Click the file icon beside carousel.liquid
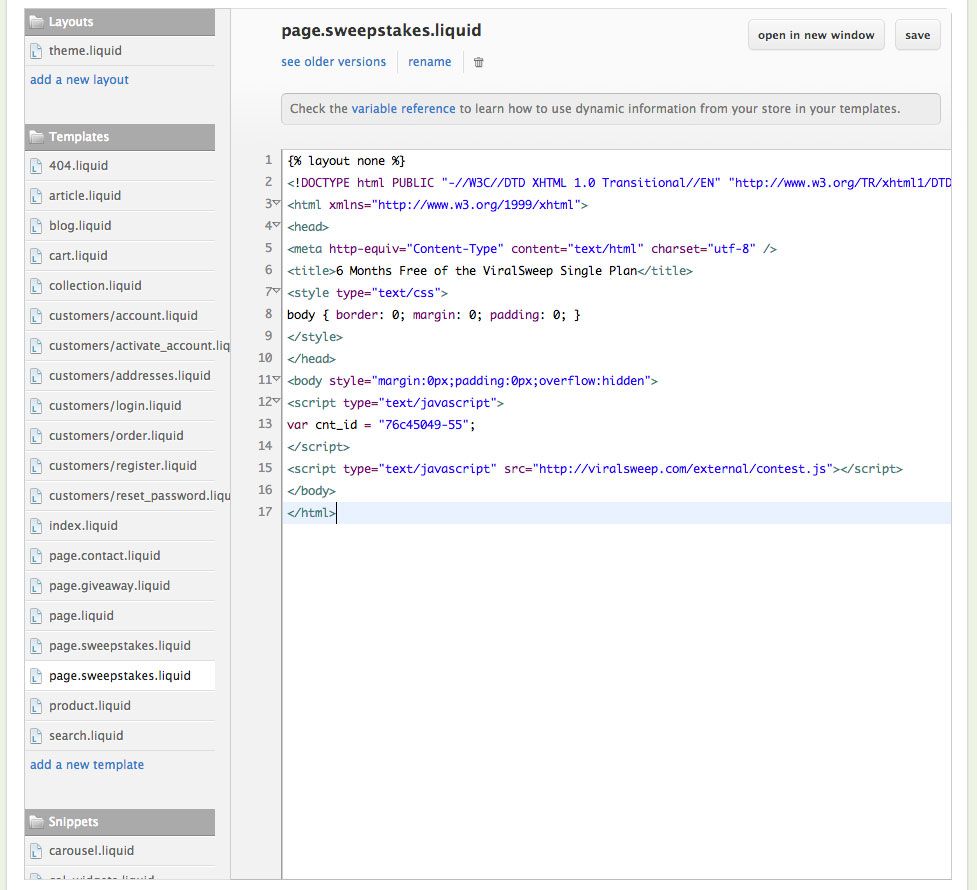The height and width of the screenshot is (890, 977). 36,851
